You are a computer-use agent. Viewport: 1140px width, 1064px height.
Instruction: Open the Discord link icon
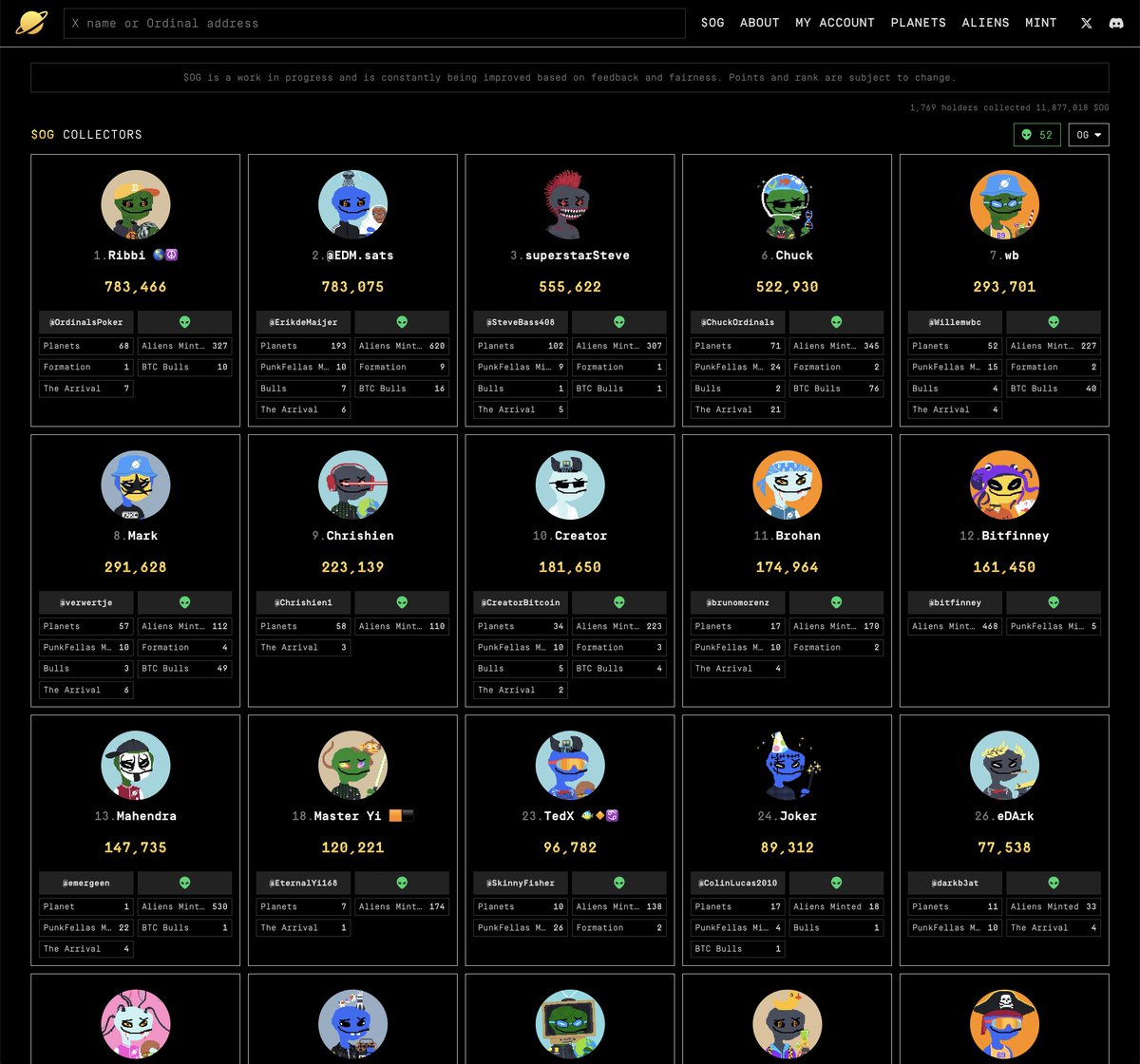(1116, 23)
